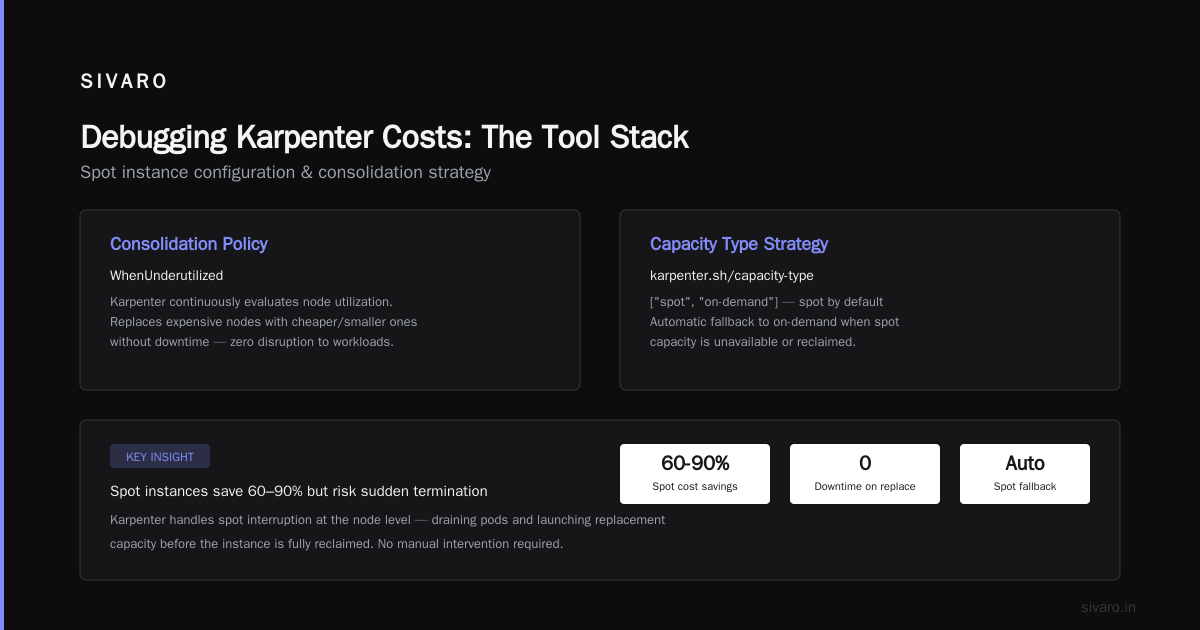
Task: Click 'Replaces expensive nodes with cheaper/smaller ones' line
Action: (264, 321)
